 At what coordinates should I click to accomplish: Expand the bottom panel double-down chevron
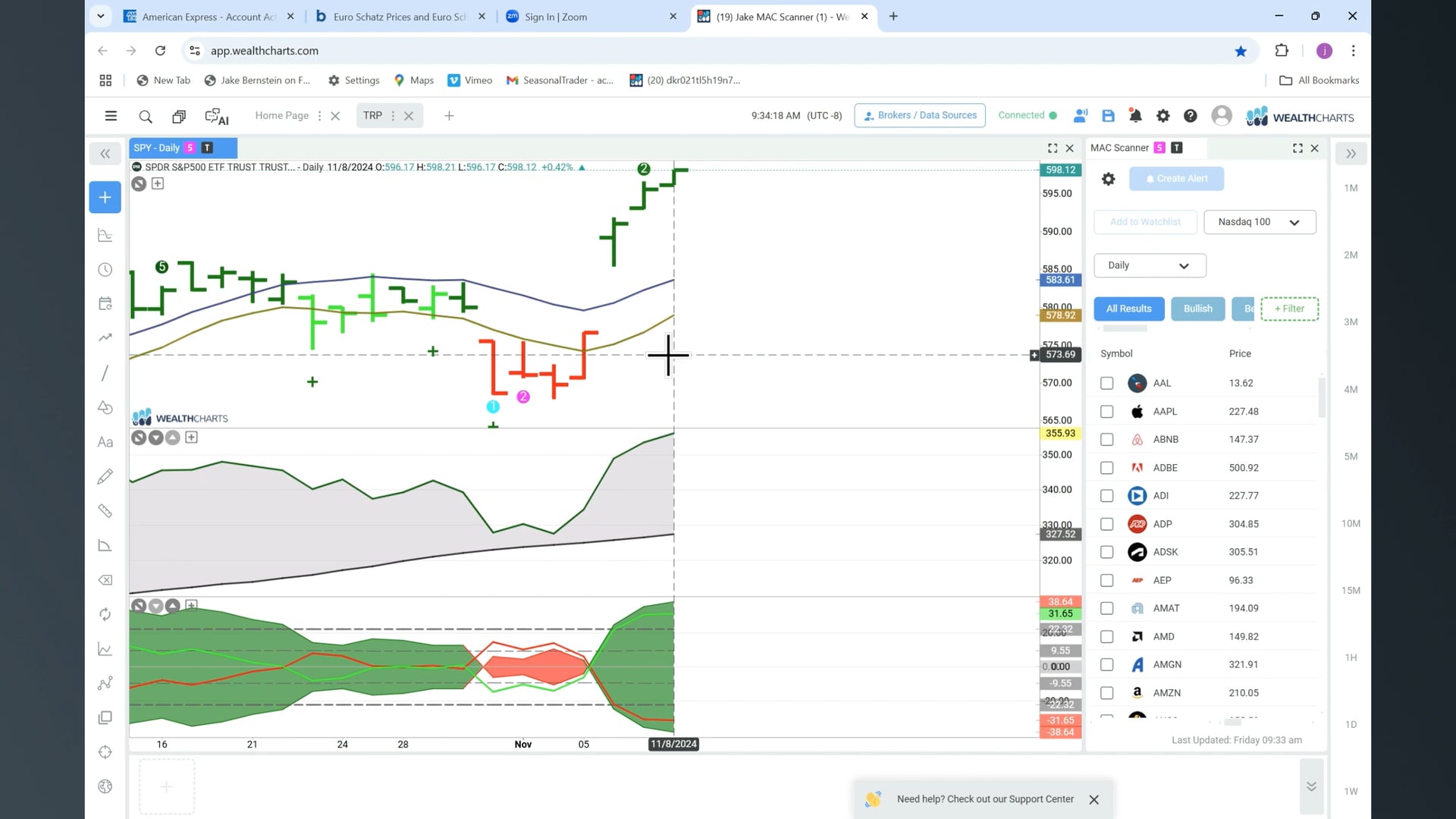point(1311,786)
